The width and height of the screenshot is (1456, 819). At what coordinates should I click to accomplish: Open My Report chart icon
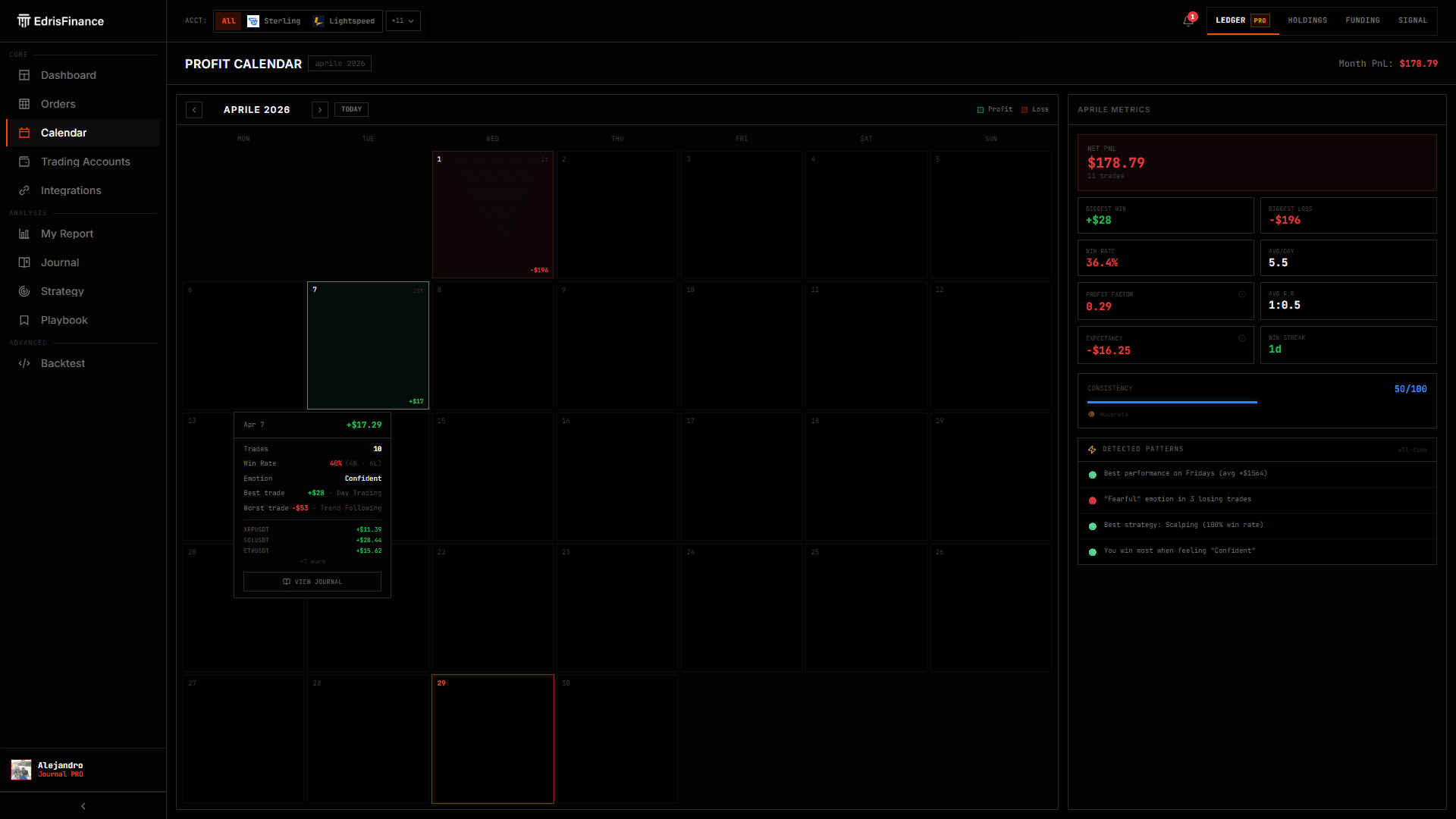tap(24, 234)
